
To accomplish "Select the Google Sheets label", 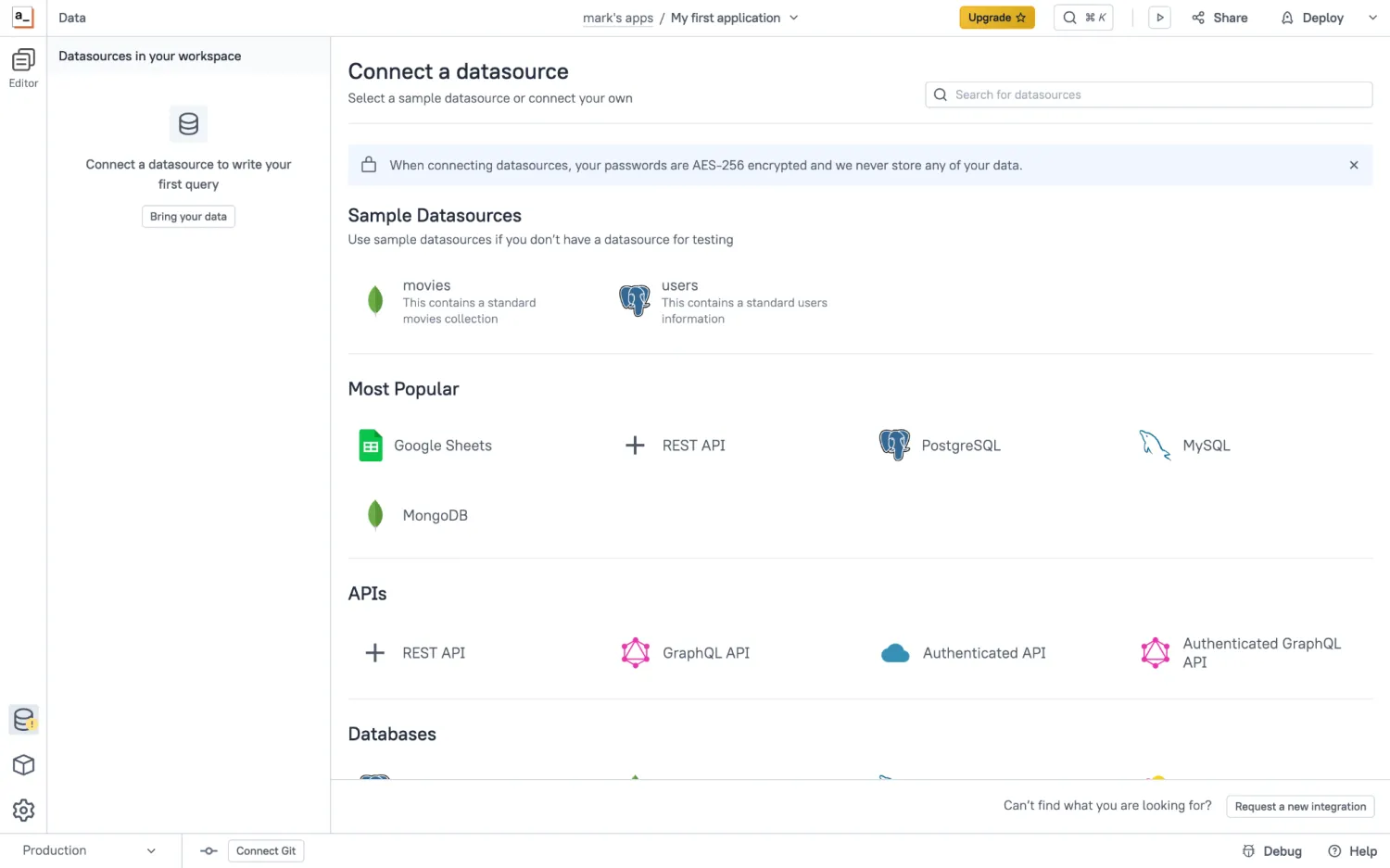I will [443, 446].
